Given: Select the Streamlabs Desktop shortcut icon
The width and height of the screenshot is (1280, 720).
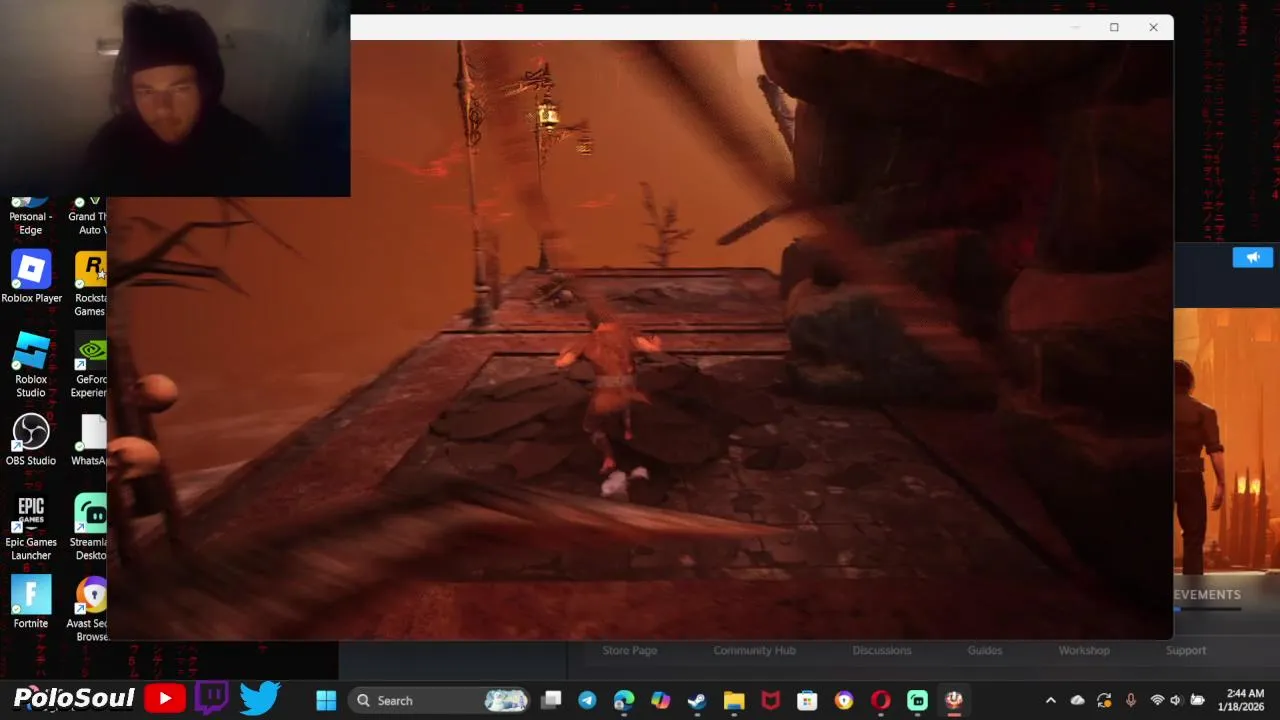Looking at the screenshot, I should pos(90,528).
